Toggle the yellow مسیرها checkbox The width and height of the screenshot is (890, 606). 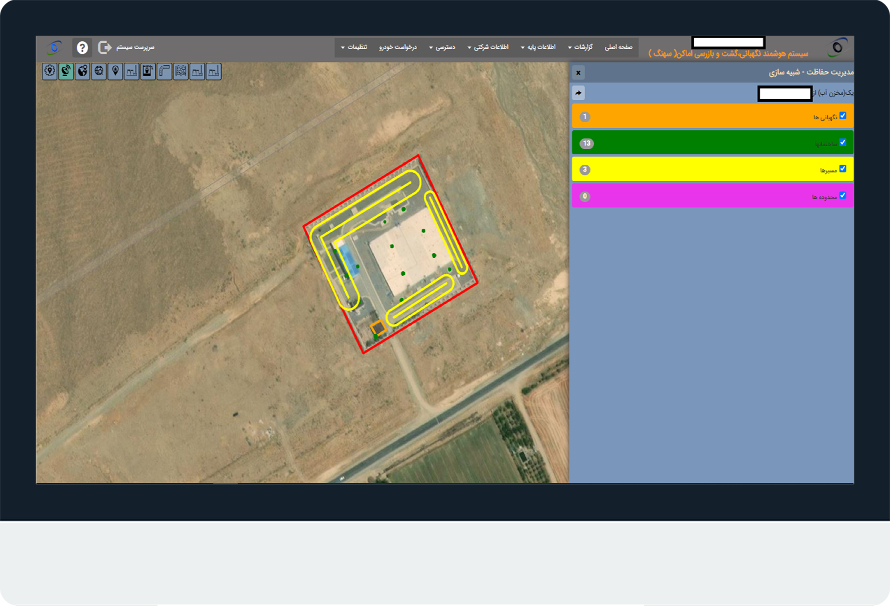(842, 168)
